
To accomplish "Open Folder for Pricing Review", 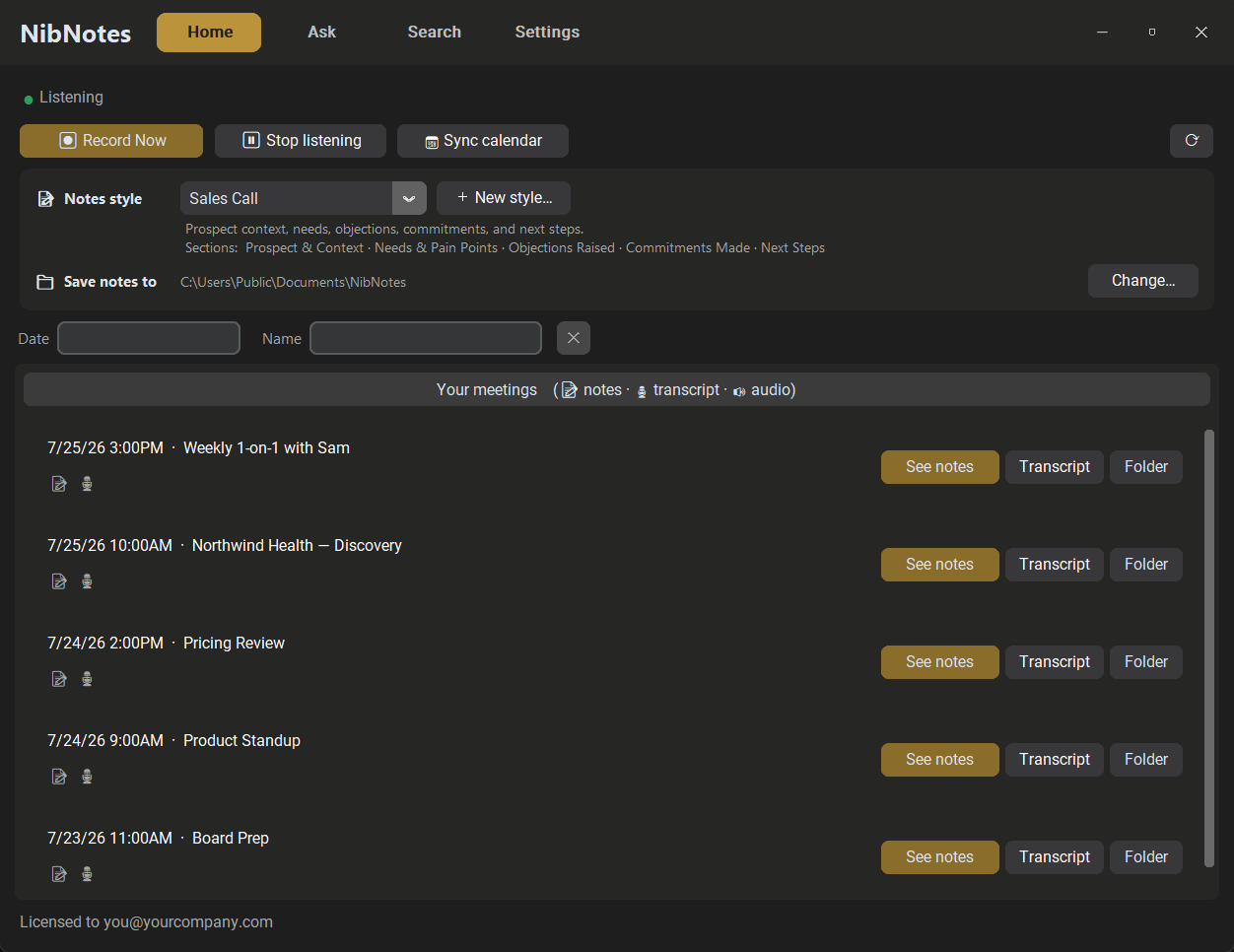I will coord(1146,662).
